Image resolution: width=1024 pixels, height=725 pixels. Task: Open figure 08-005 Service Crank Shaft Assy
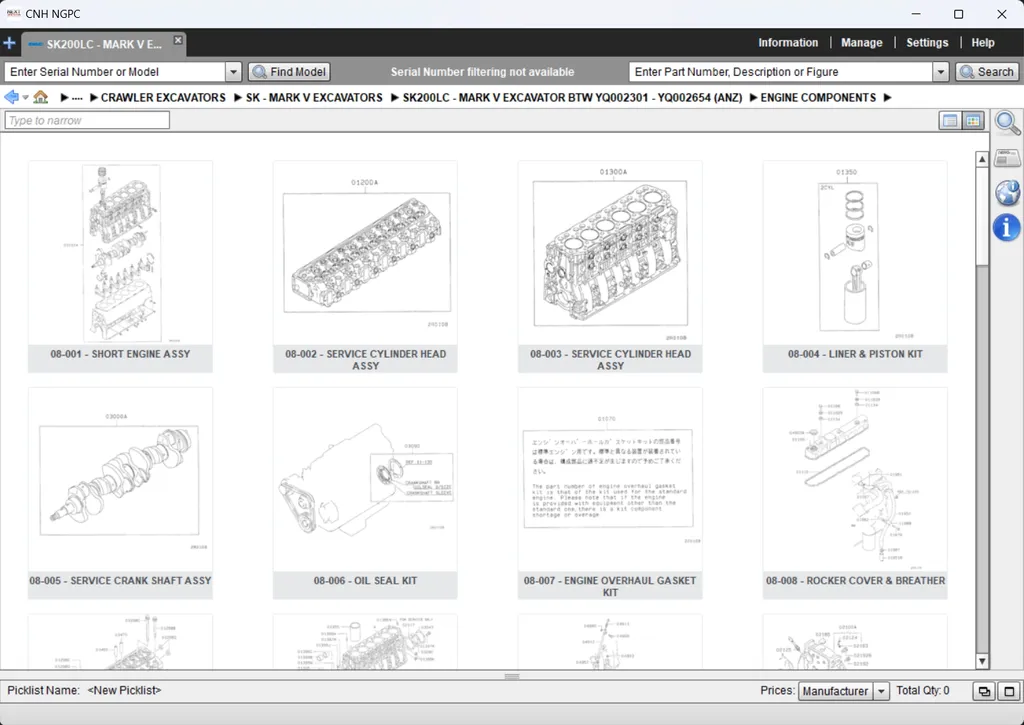[x=120, y=493]
